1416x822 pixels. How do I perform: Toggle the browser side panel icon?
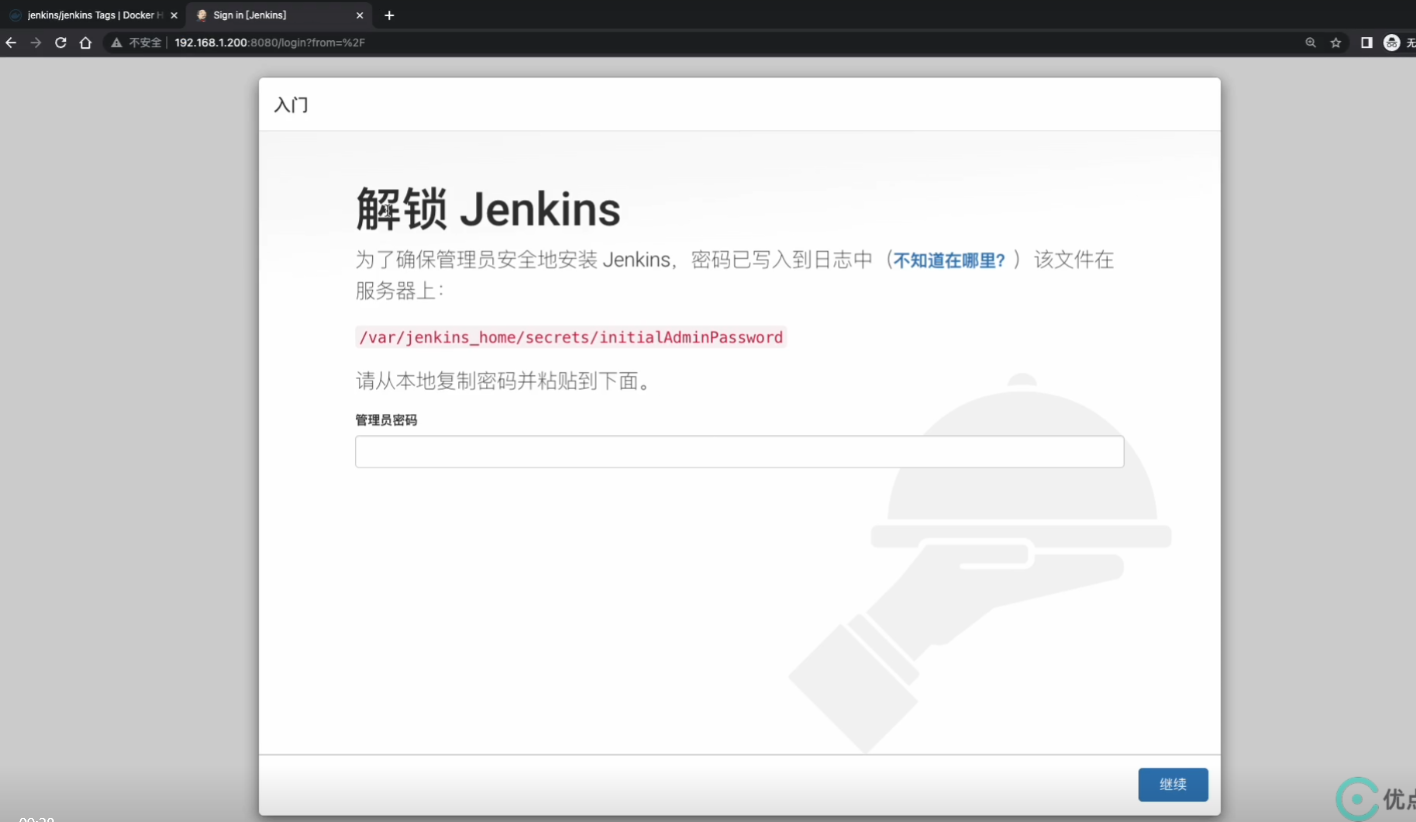1366,43
